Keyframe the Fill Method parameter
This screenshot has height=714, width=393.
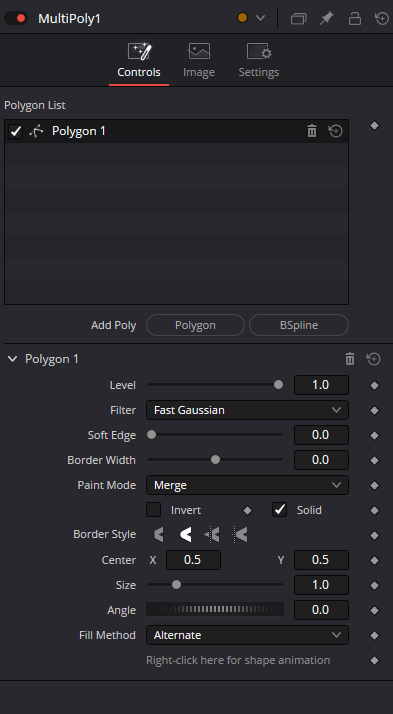click(x=374, y=636)
